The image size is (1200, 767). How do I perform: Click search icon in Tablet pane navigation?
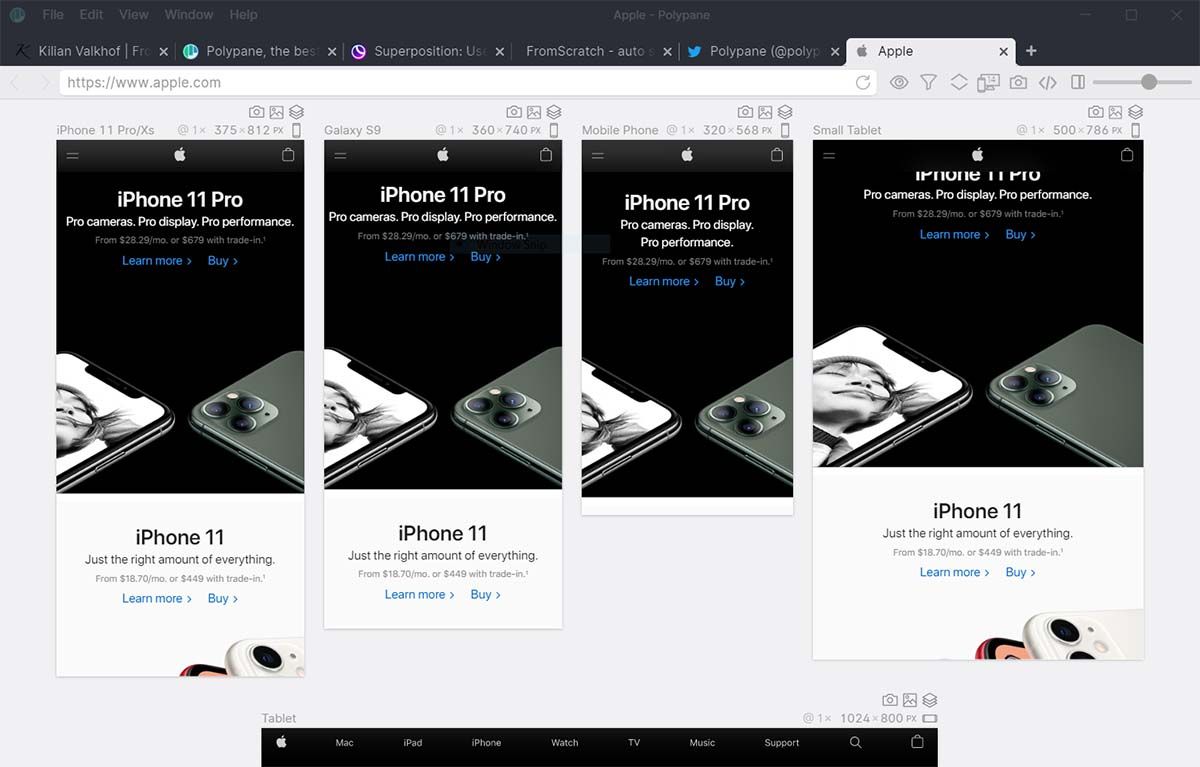tap(855, 742)
